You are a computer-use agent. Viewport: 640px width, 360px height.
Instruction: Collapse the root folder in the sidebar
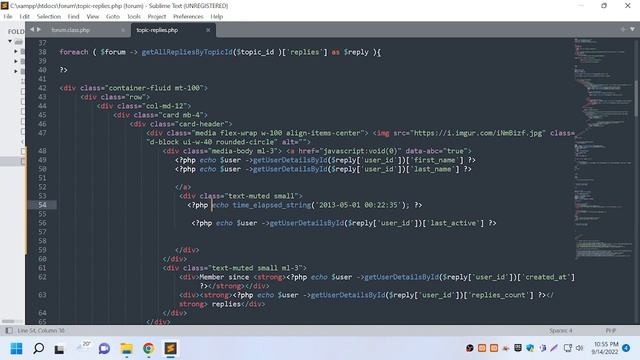[x=10, y=41]
